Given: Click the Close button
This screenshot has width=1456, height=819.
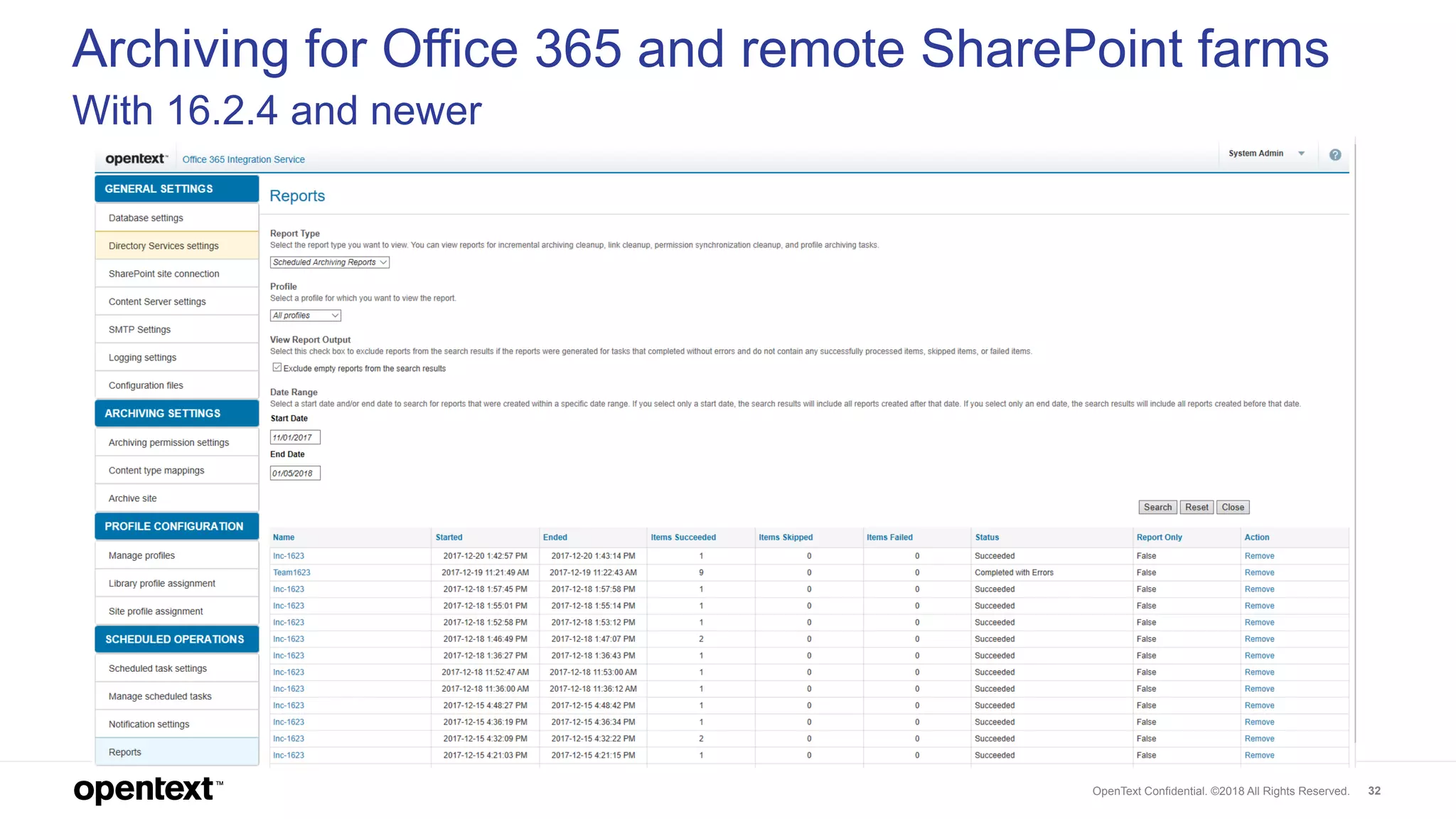Looking at the screenshot, I should coord(1233,507).
